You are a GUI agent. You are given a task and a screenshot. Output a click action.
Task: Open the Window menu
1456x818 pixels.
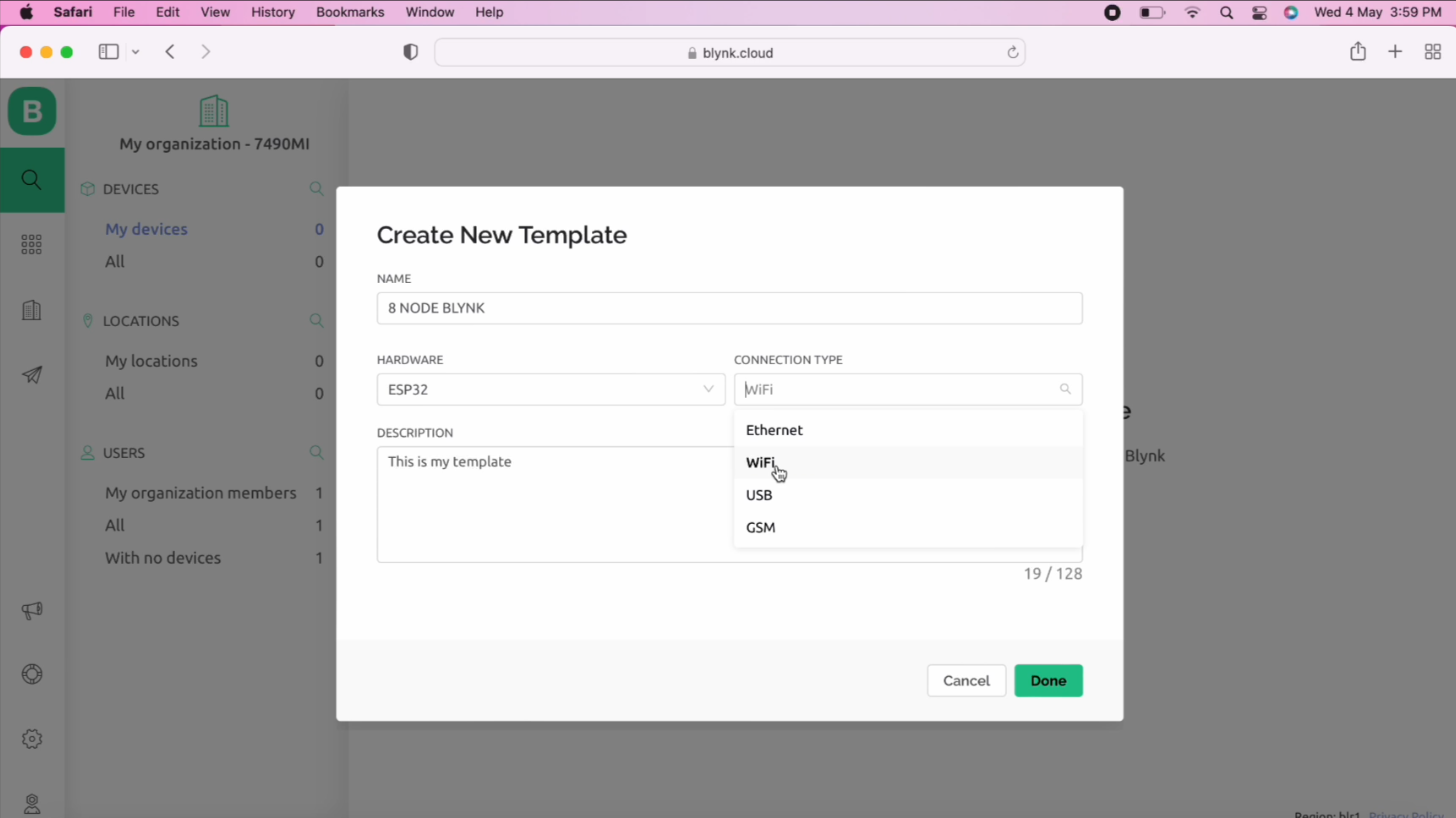[x=430, y=12]
